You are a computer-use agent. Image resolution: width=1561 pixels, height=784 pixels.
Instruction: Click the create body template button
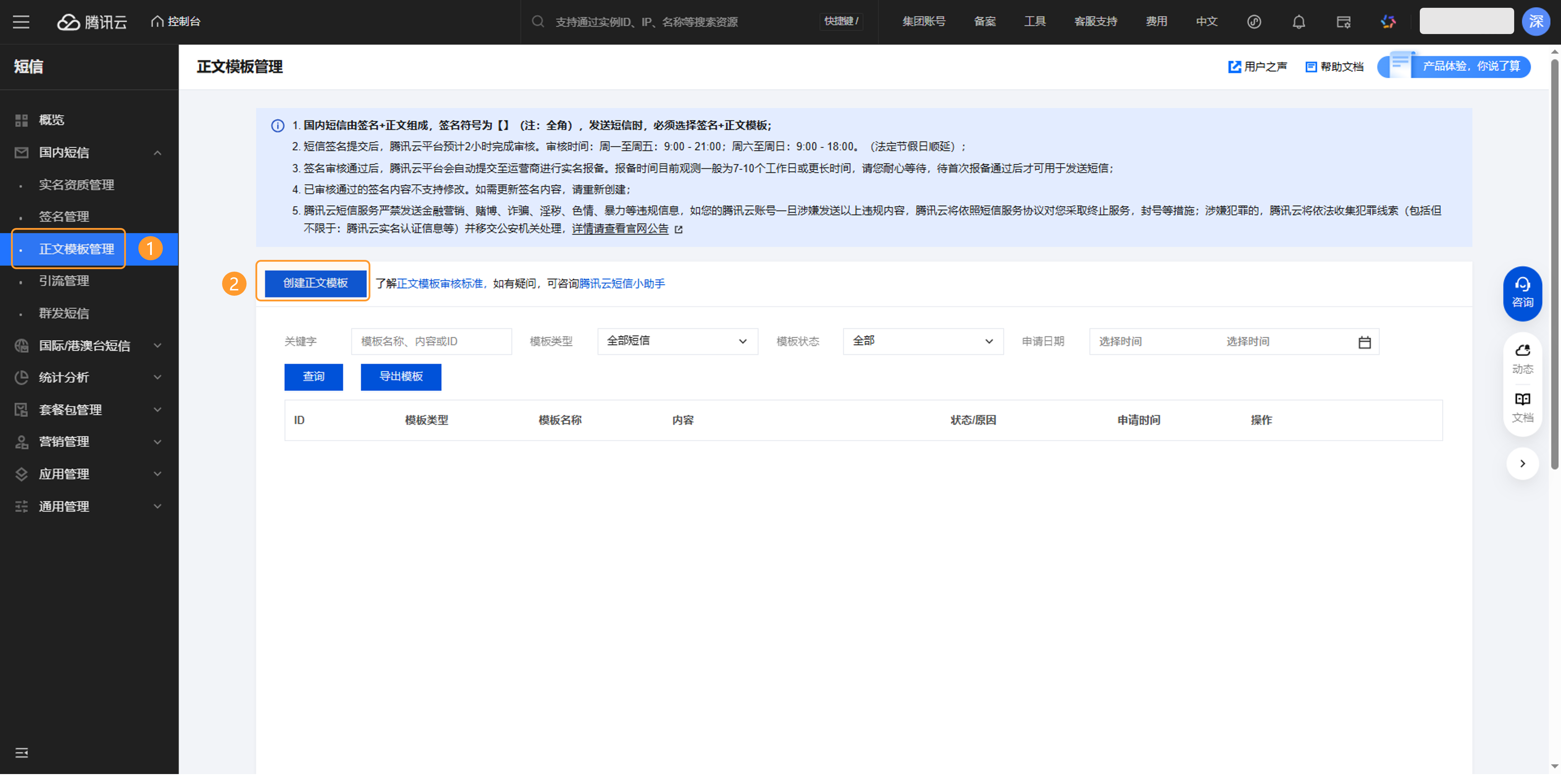[x=315, y=283]
